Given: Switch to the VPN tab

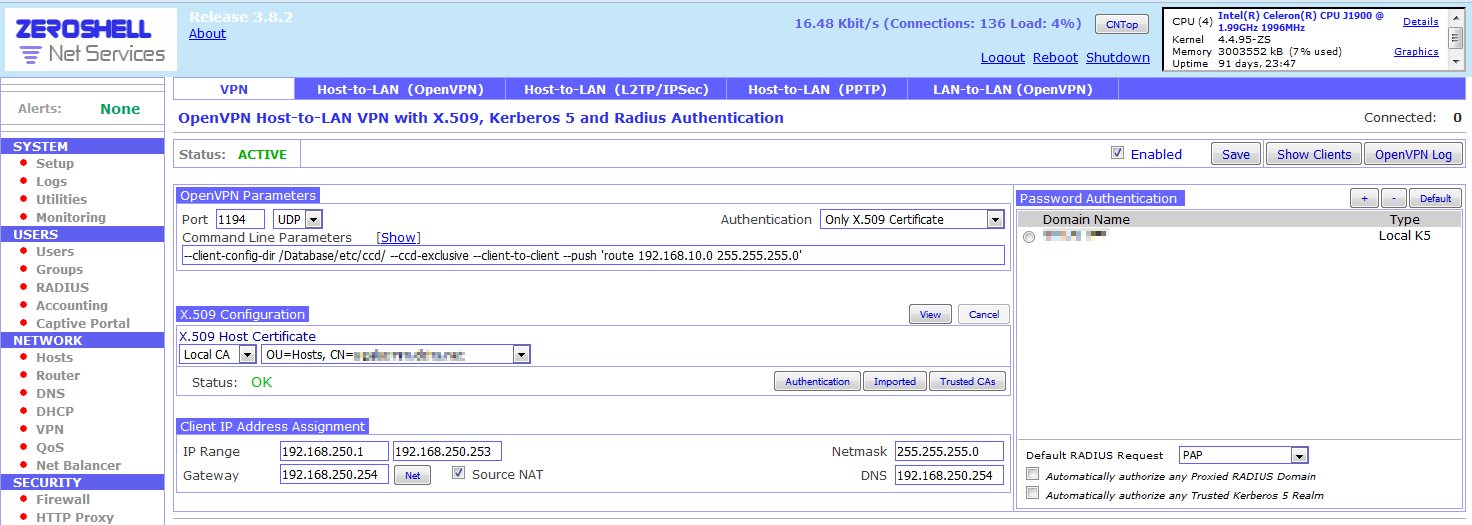Looking at the screenshot, I should [234, 89].
